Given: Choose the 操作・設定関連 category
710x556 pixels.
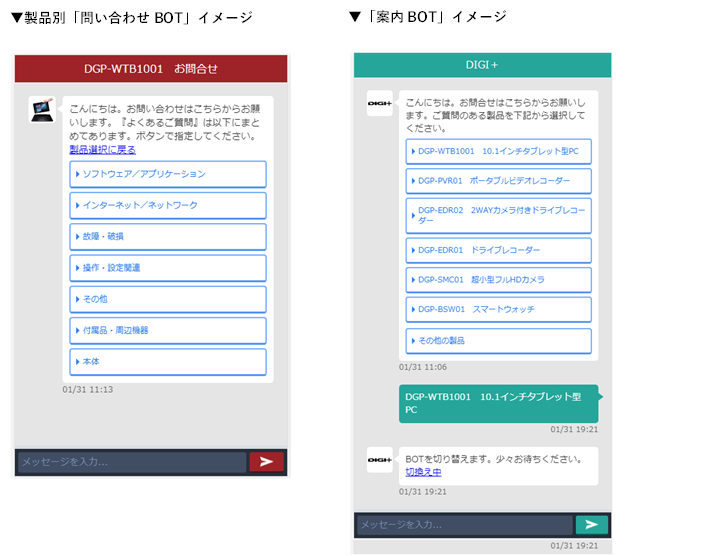Looking at the screenshot, I should [168, 268].
